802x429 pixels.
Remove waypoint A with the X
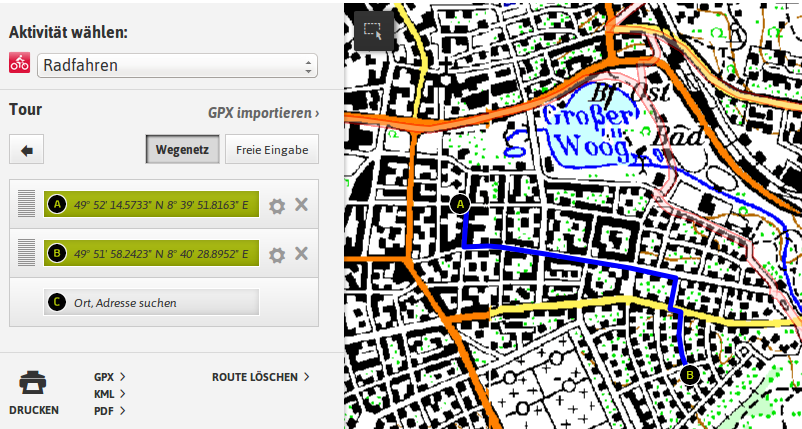(301, 205)
